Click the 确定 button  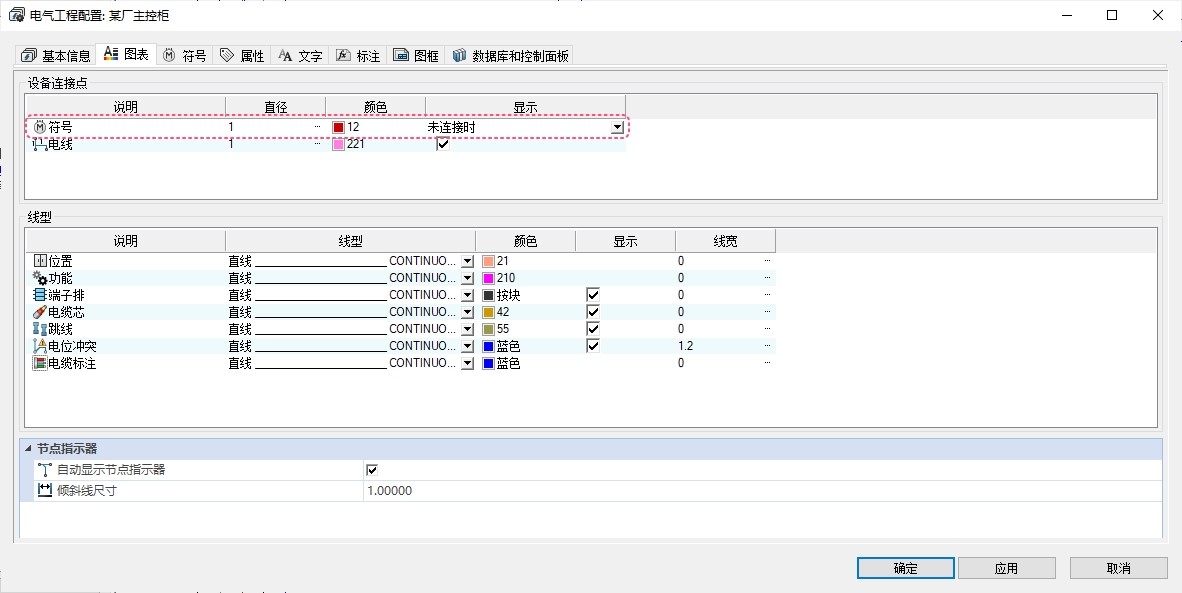tap(905, 568)
